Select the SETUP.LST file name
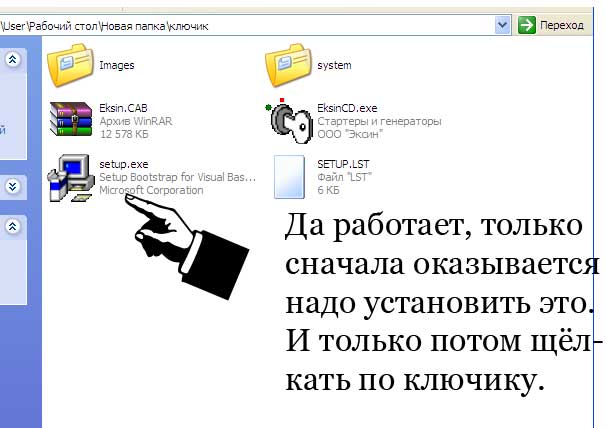 tap(343, 164)
